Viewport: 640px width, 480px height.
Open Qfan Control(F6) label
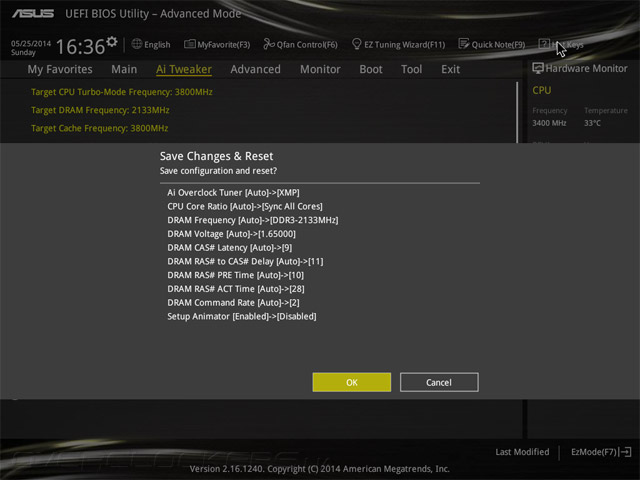pyautogui.click(x=307, y=44)
